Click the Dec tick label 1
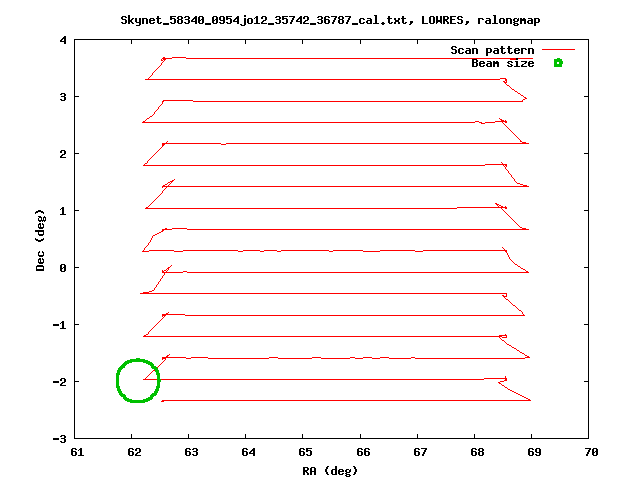This screenshot has width=640, height=480. (63, 211)
